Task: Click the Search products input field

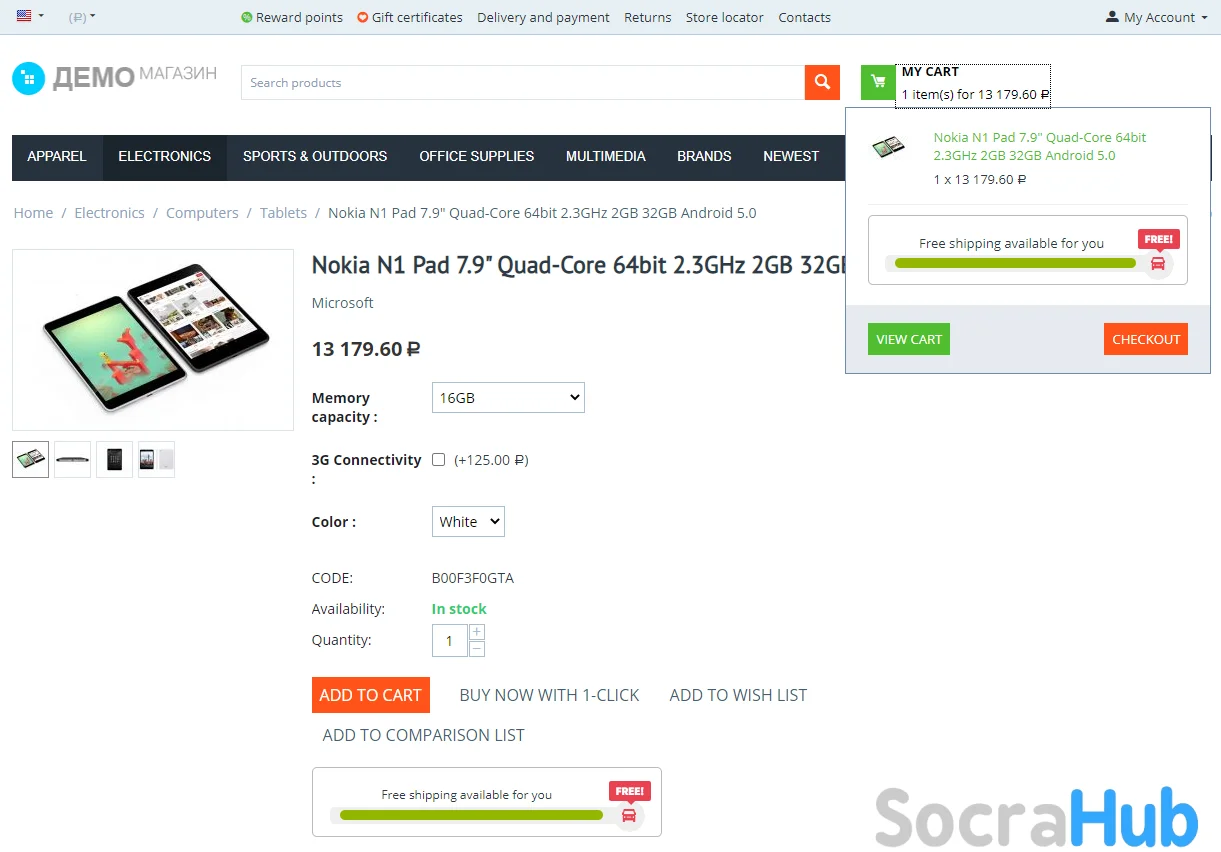Action: click(x=523, y=82)
